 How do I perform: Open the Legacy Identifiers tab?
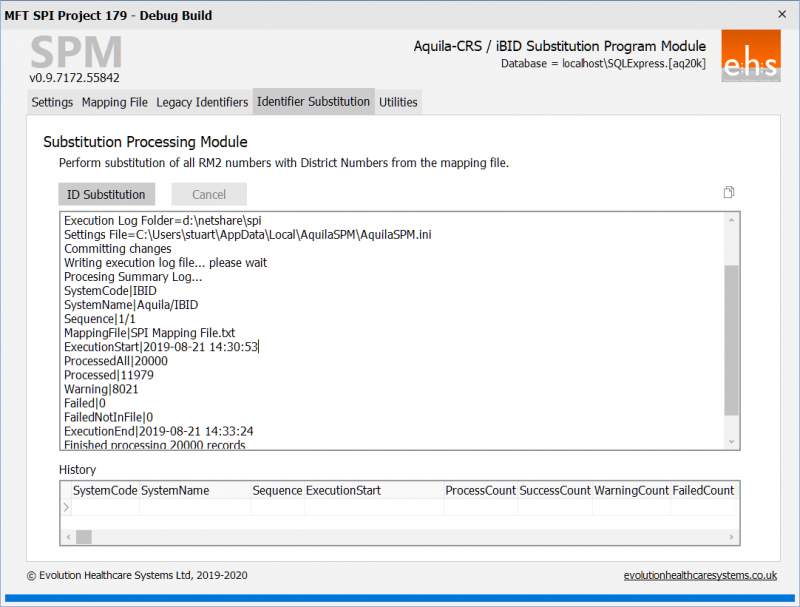click(x=202, y=102)
